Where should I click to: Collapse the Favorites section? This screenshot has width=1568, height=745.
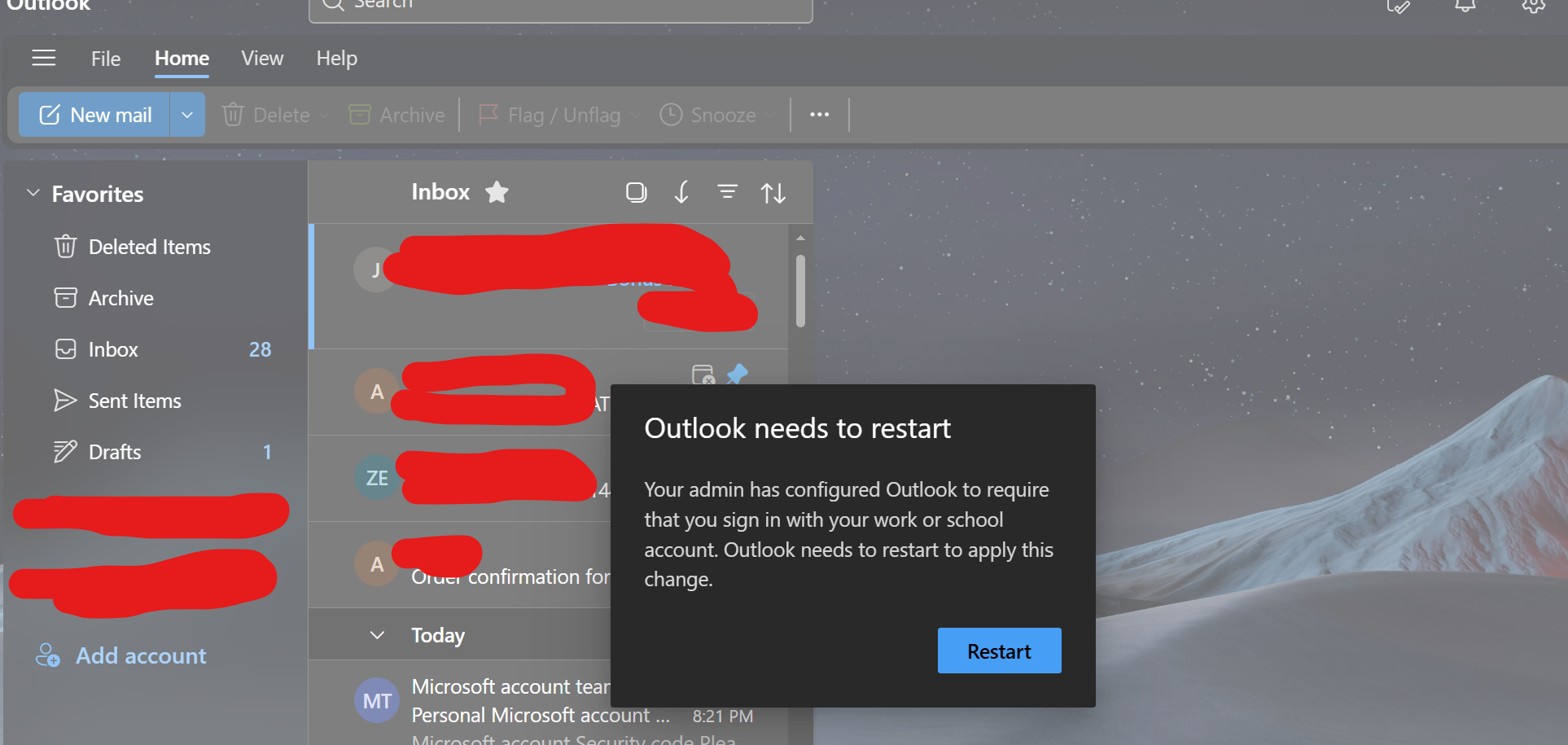click(x=33, y=193)
